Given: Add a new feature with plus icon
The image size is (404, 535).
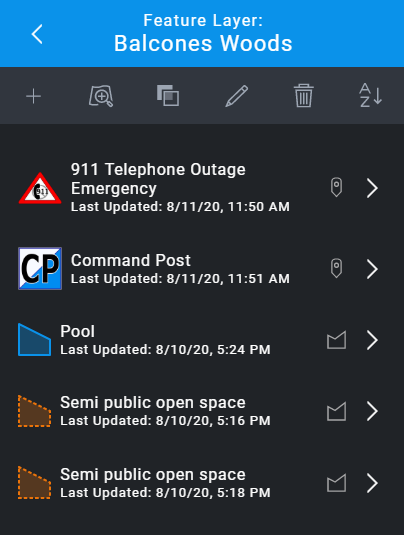Looking at the screenshot, I should pos(33,96).
